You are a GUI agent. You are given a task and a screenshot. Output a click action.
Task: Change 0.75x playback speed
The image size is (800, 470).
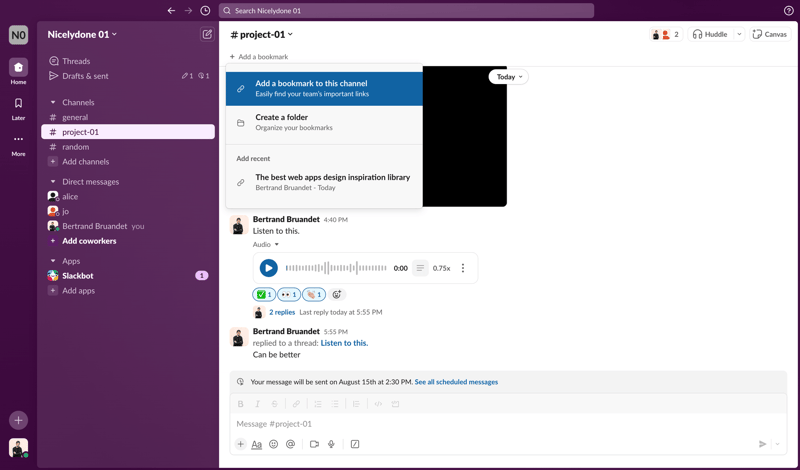[x=441, y=268]
